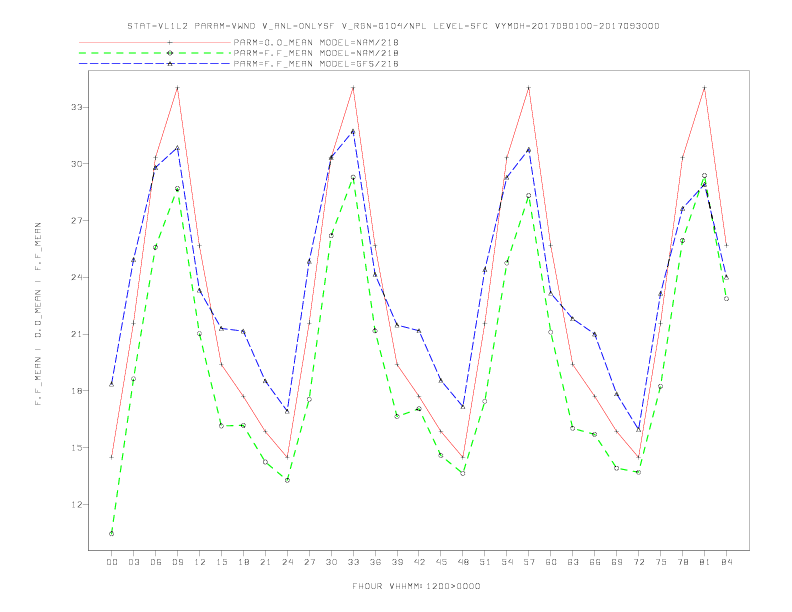
Task: Click x-axis forecast hour label 54
Action: point(507,562)
